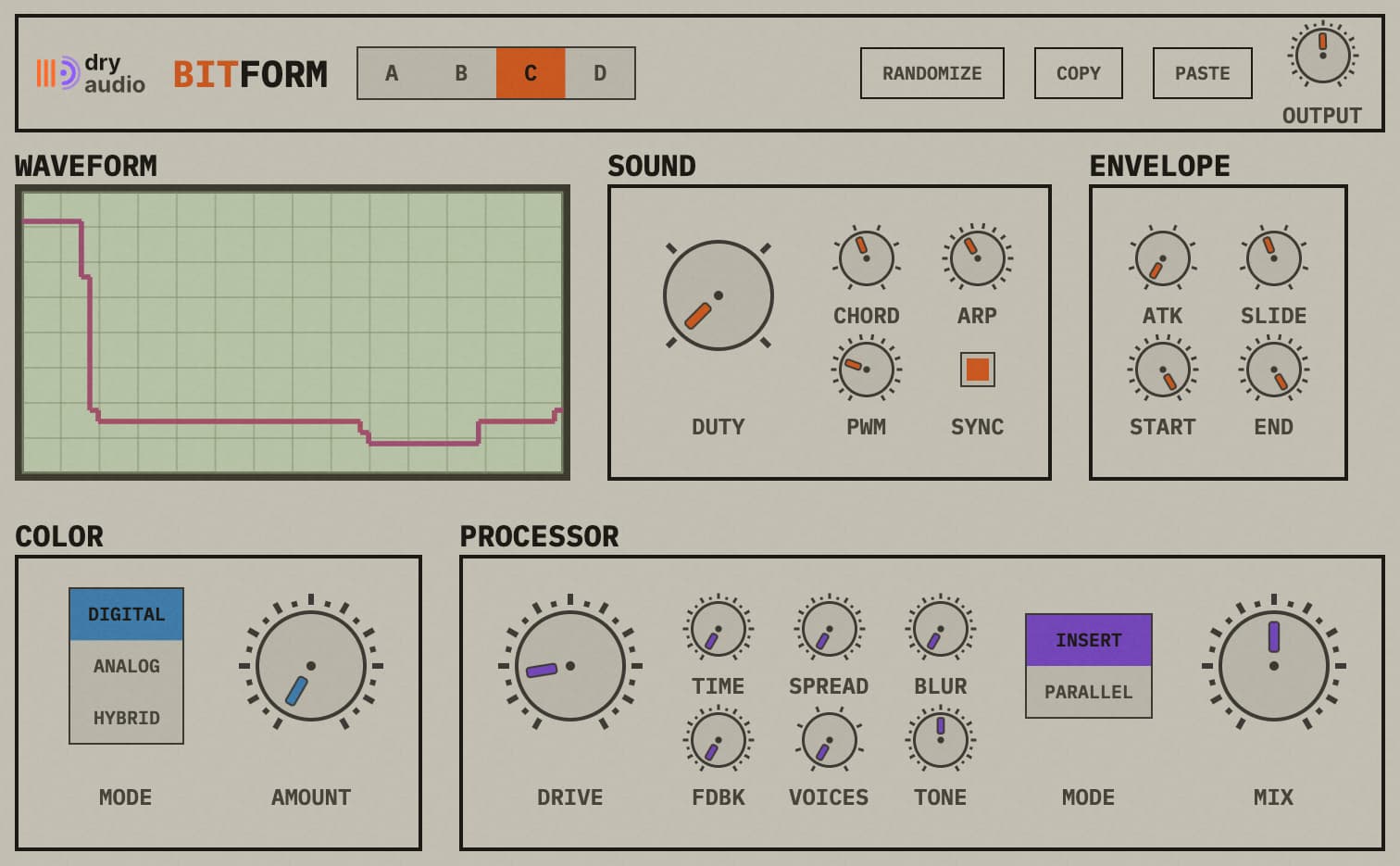
Task: Toggle the SYNC switch
Action: point(978,370)
